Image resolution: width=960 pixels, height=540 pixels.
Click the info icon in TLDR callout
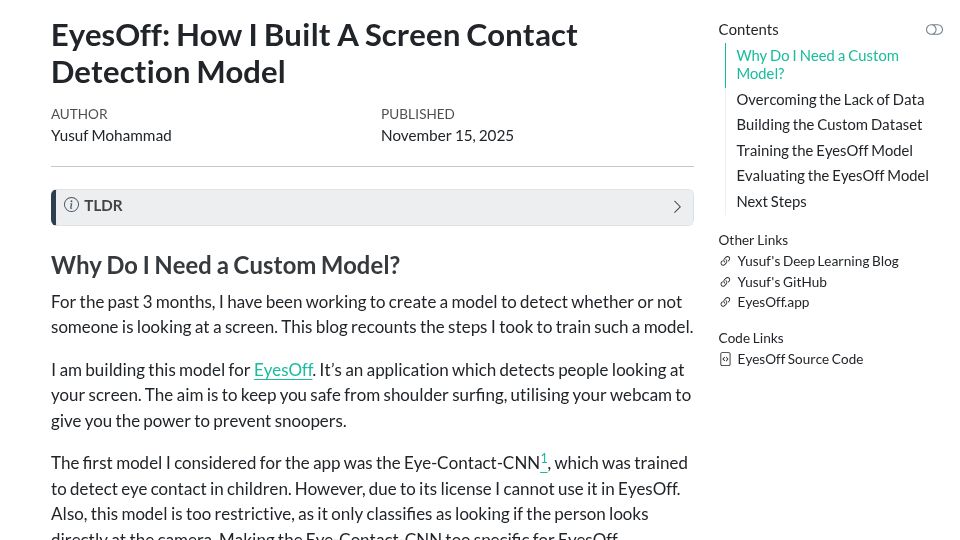72,205
